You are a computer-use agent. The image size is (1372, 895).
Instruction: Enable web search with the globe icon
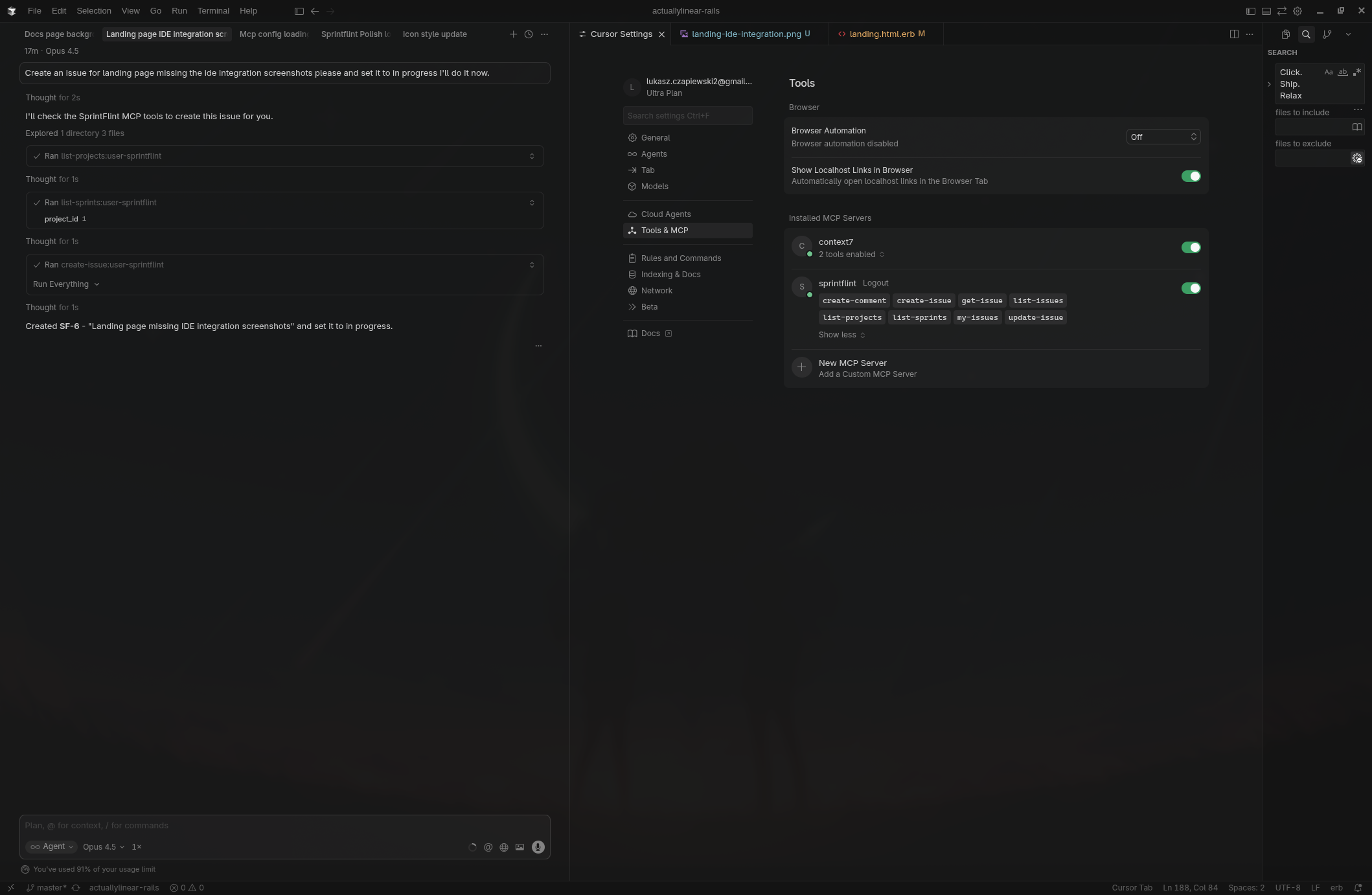[503, 847]
